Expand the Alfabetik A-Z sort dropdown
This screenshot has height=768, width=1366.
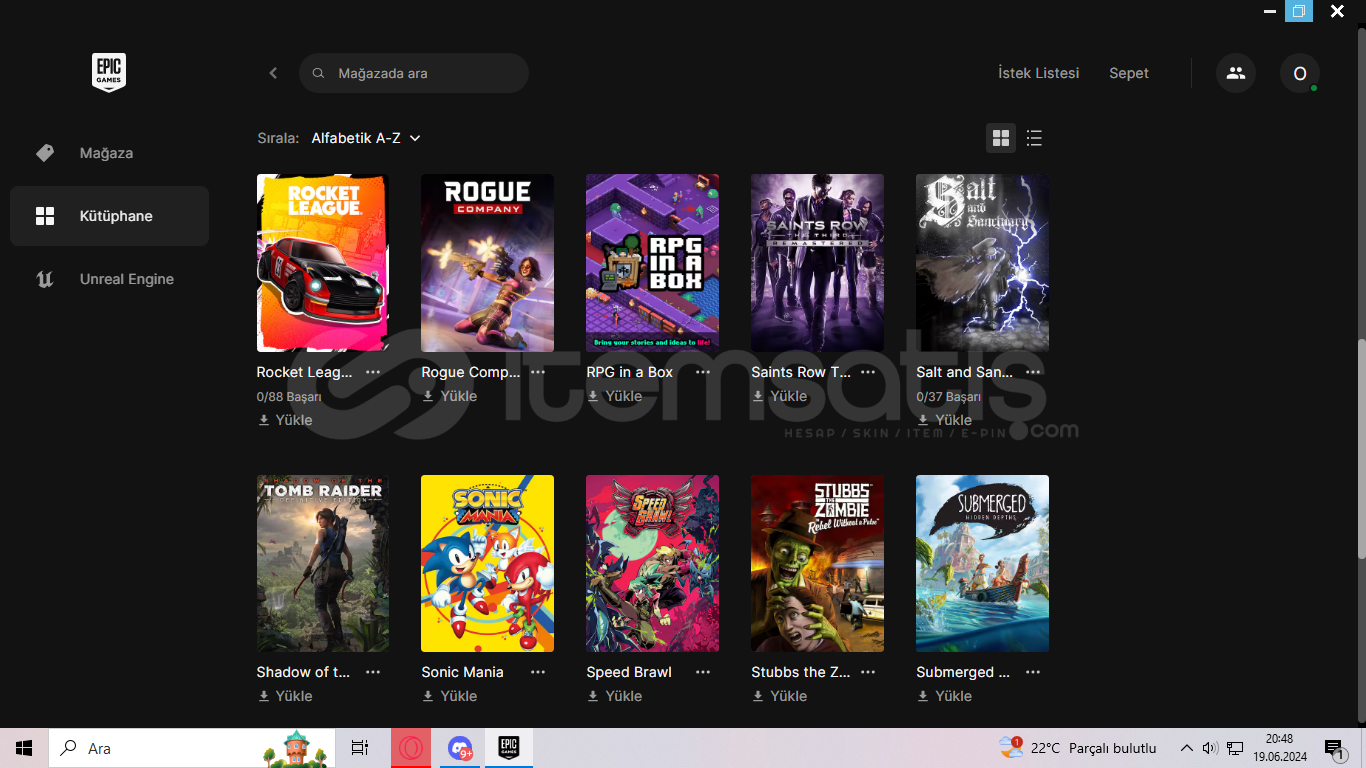[366, 138]
